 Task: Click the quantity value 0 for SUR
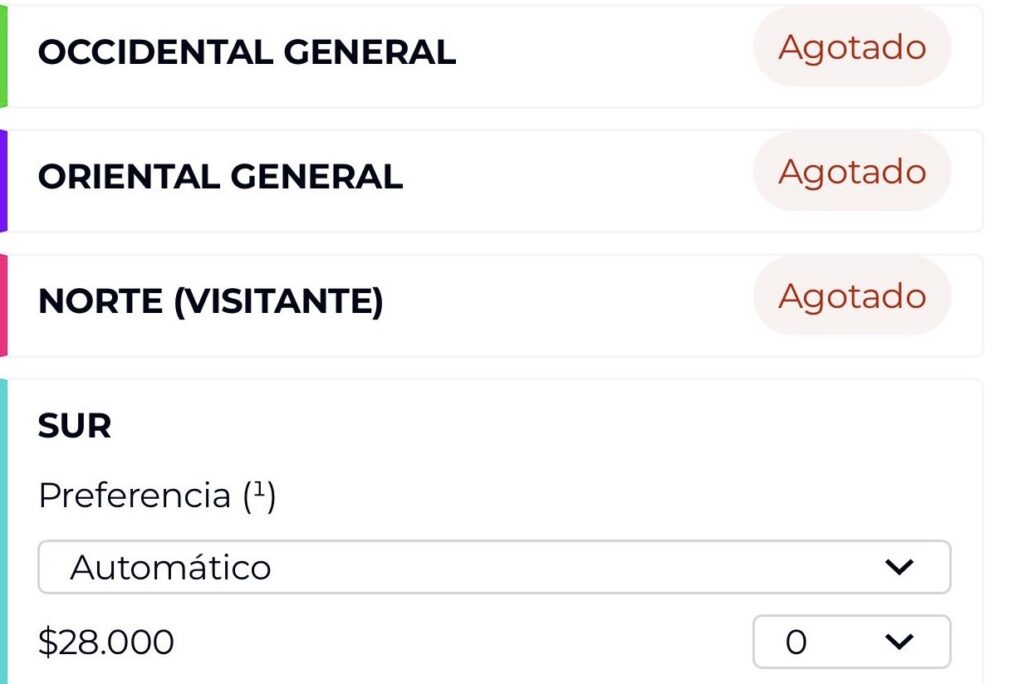[x=796, y=642]
